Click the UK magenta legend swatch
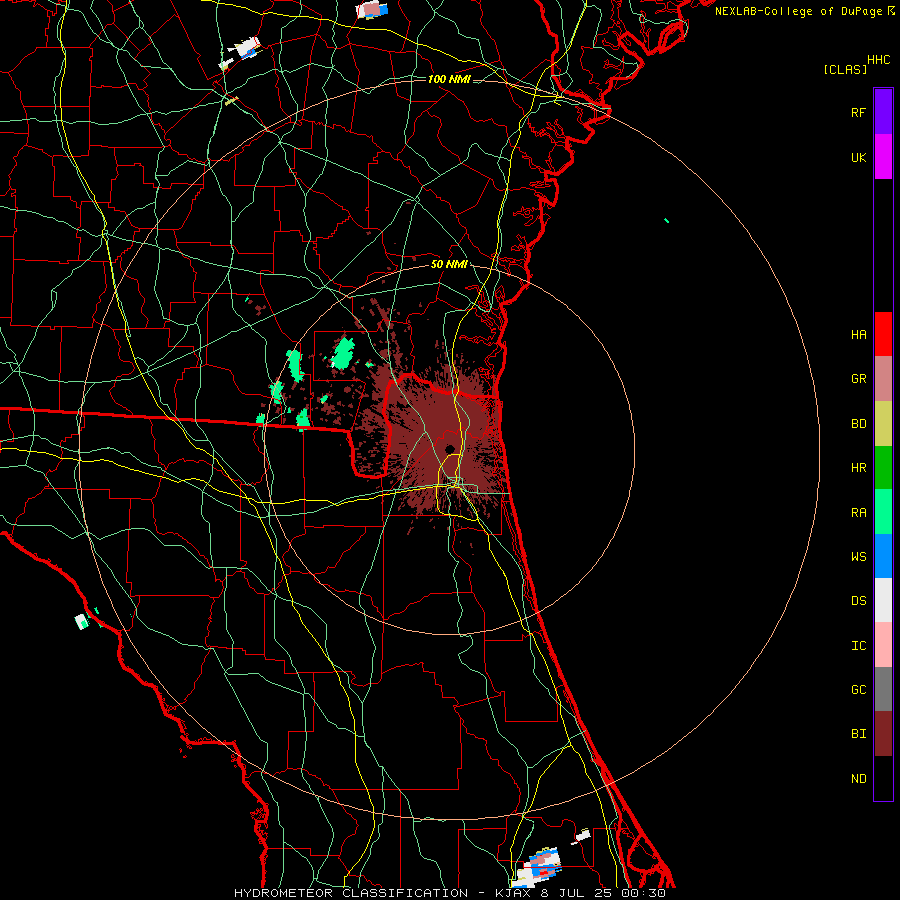The width and height of the screenshot is (900, 900). 883,157
